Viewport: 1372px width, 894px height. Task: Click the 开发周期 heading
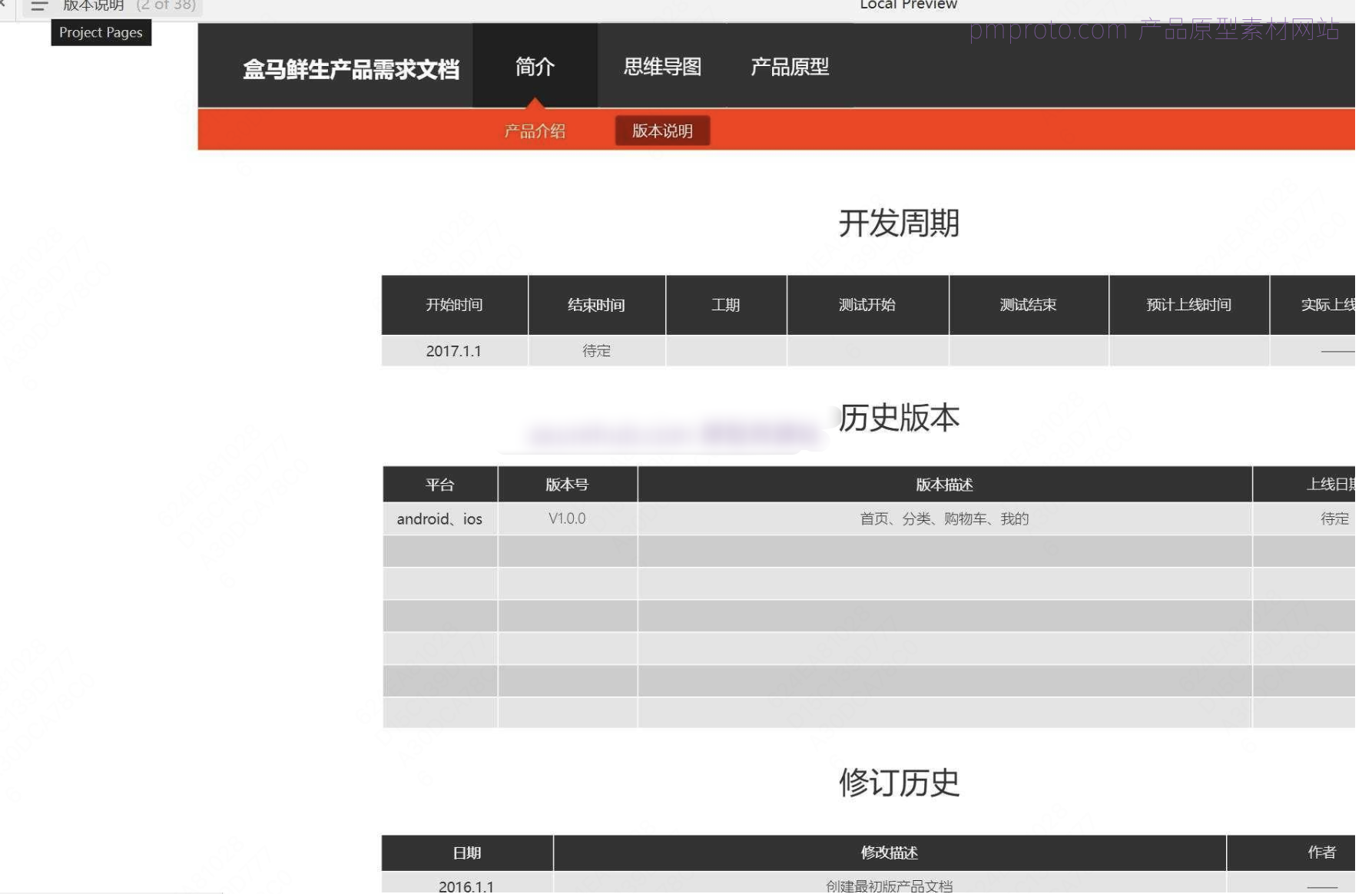899,223
